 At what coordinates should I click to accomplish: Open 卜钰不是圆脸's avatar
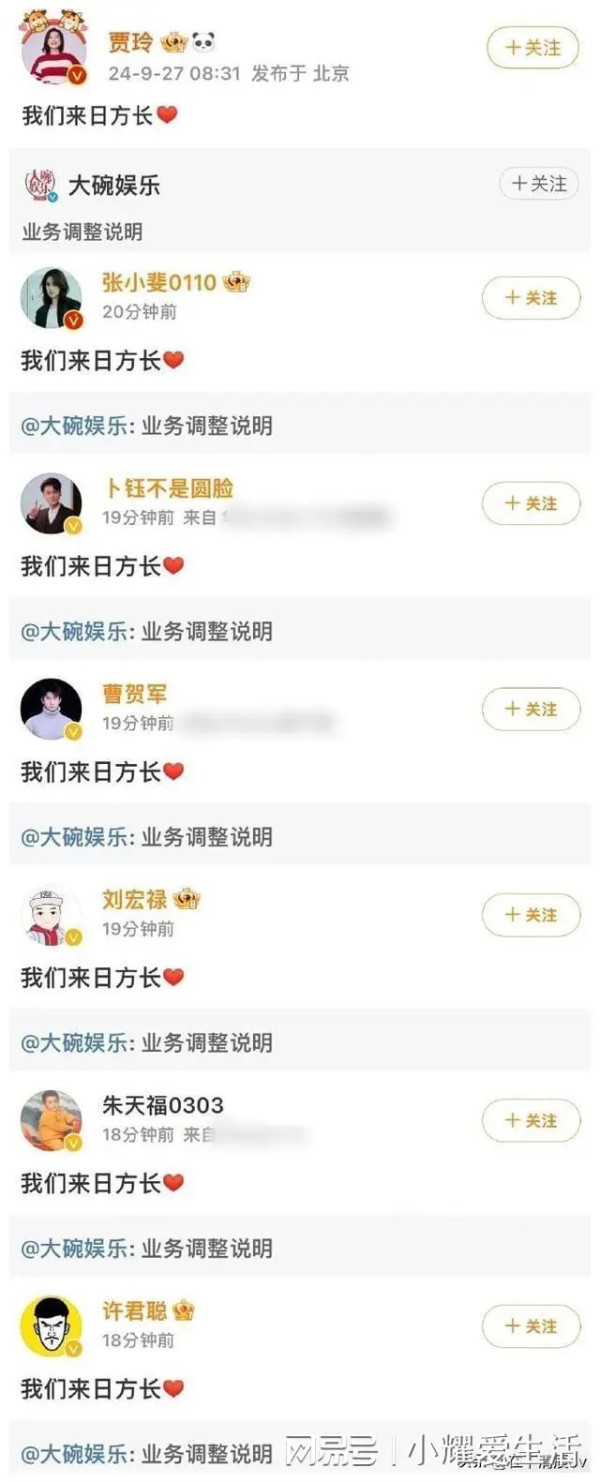point(51,503)
